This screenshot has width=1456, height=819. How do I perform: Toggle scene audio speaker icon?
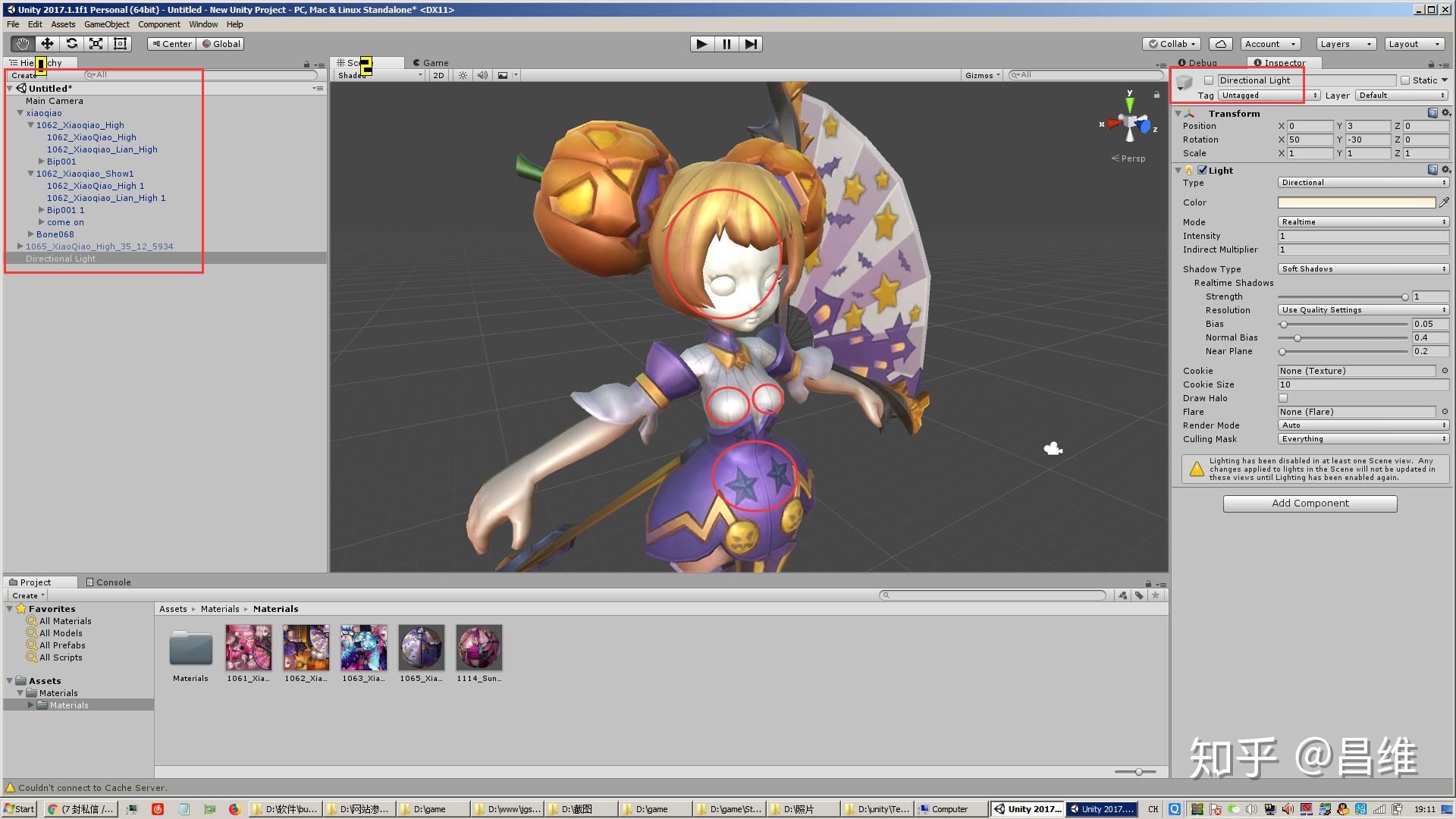tap(482, 75)
